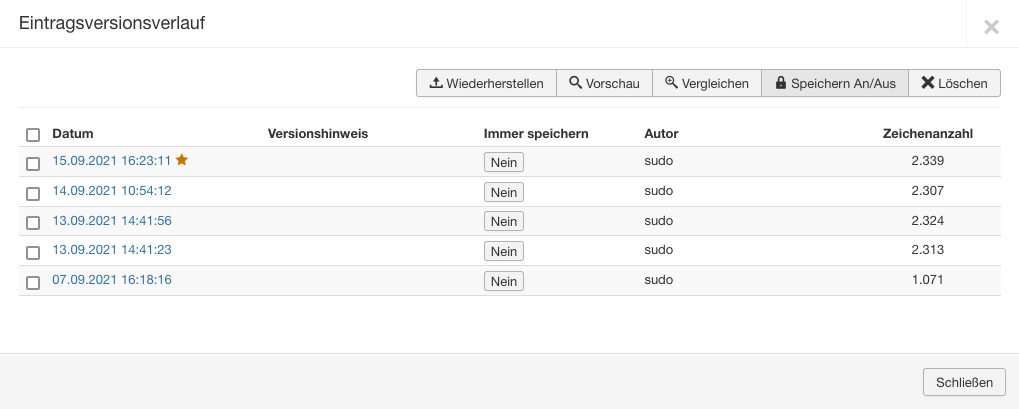Open the 14.09.2021 10:54:12 version link
This screenshot has height=409, width=1019.
pyautogui.click(x=112, y=190)
